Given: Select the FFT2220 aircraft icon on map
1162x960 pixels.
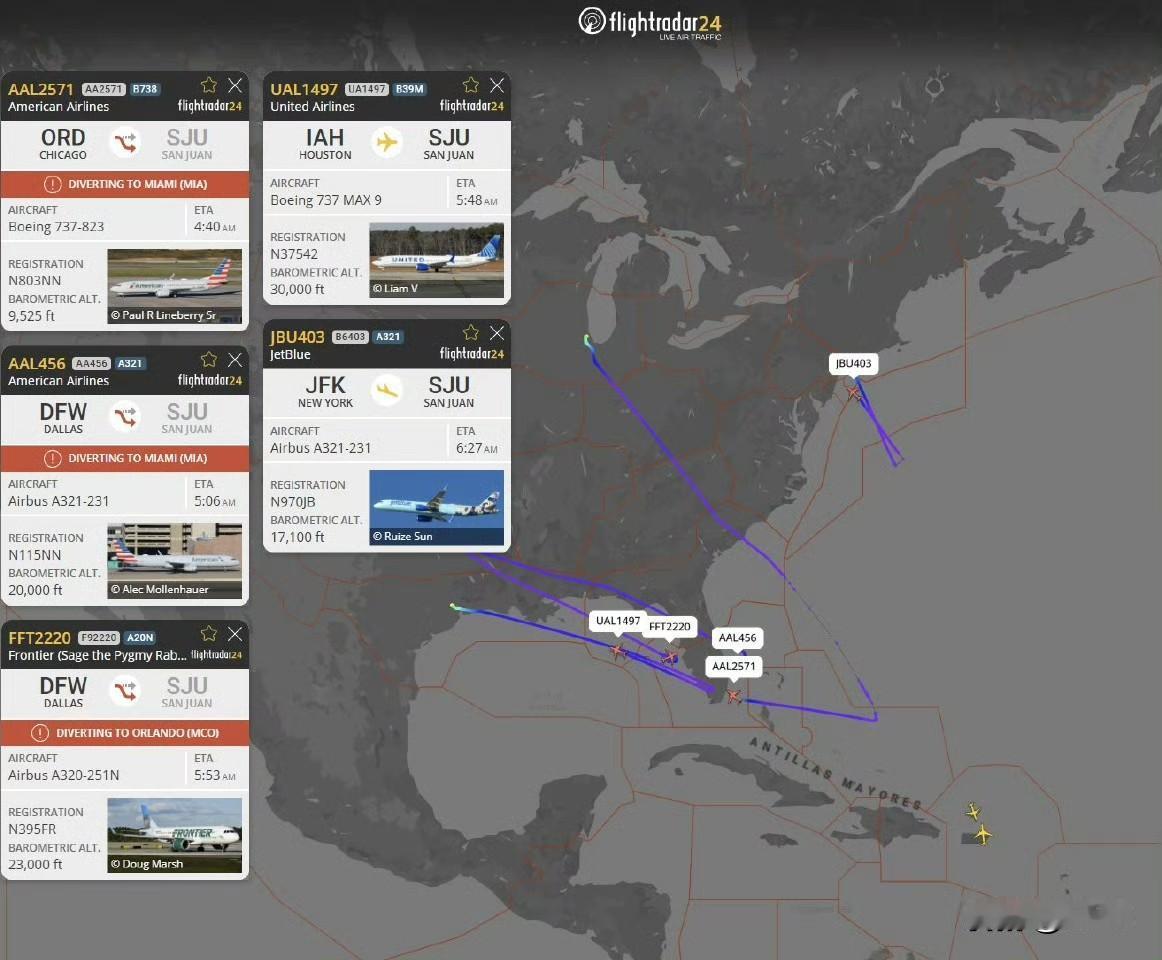Looking at the screenshot, I should (669, 657).
